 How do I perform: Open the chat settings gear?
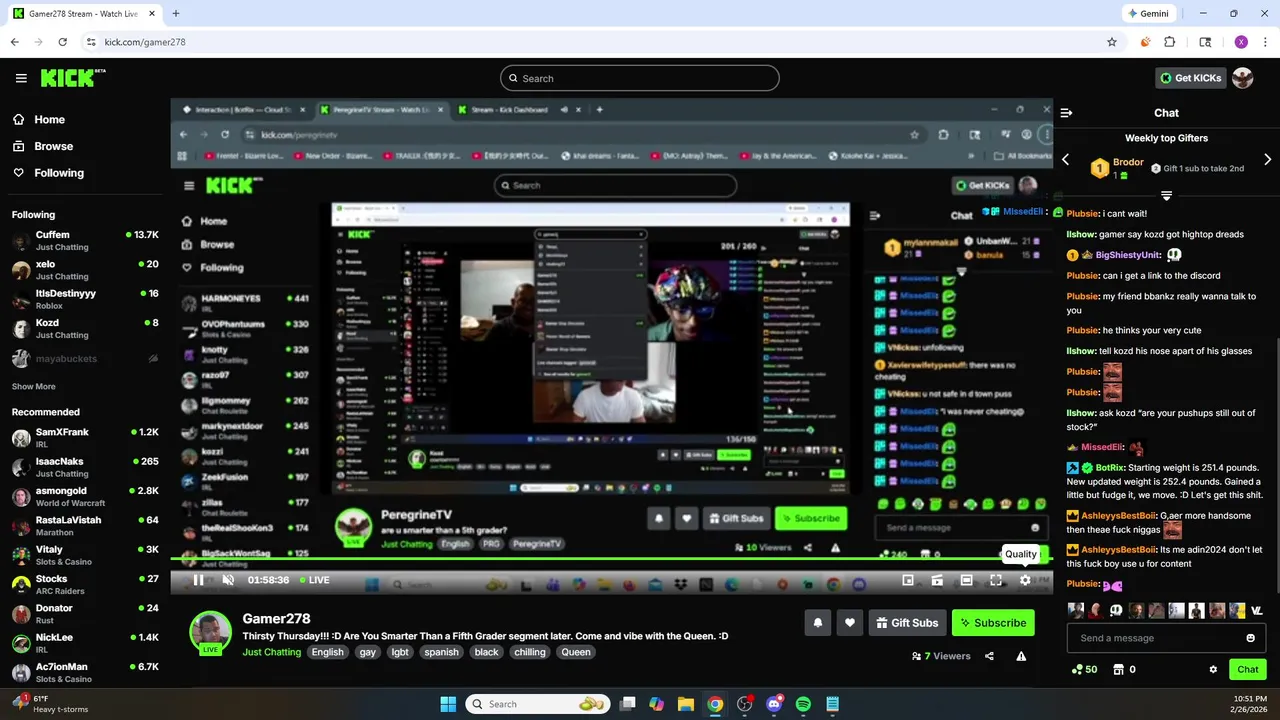pyautogui.click(x=1213, y=670)
